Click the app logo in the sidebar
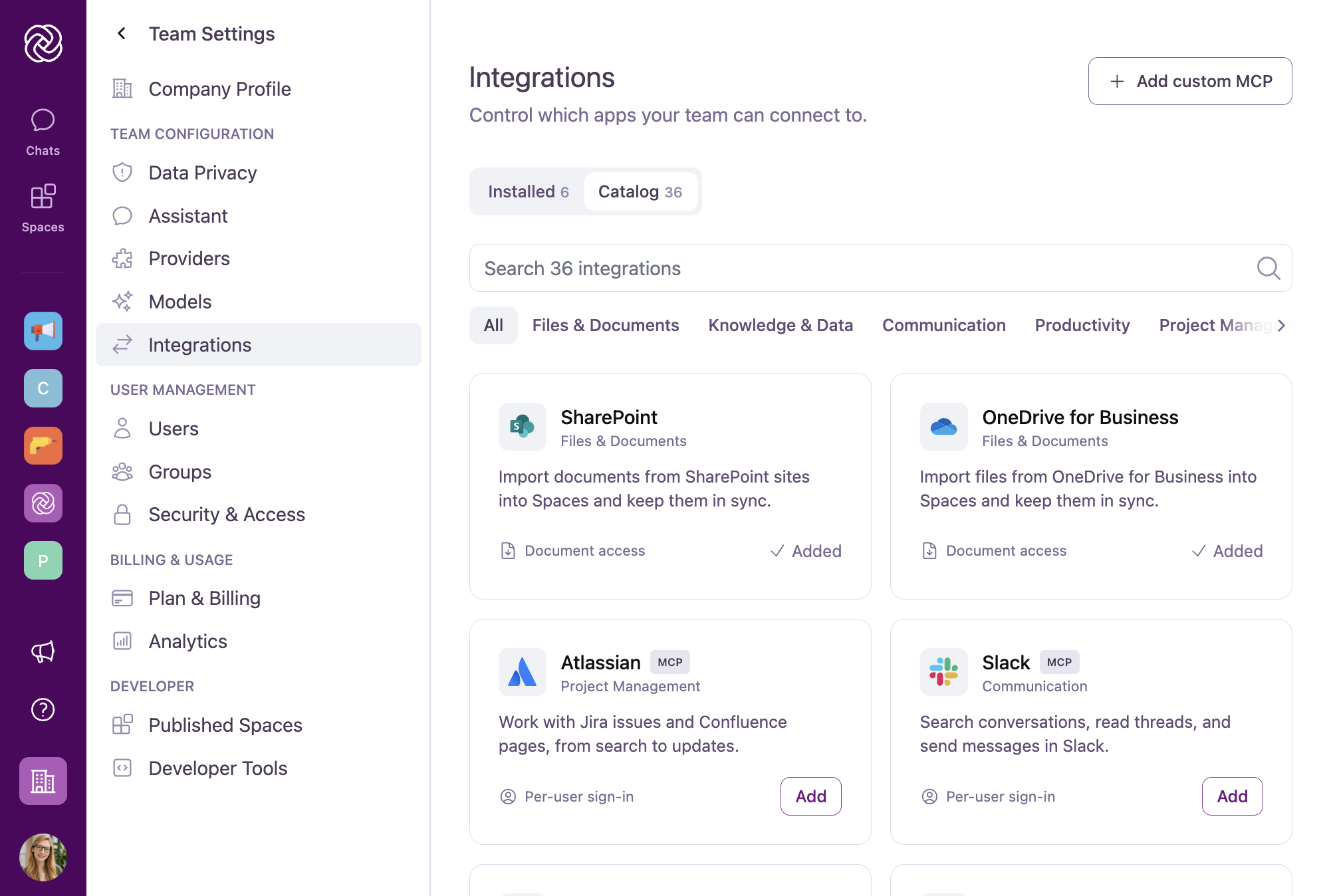 43,43
